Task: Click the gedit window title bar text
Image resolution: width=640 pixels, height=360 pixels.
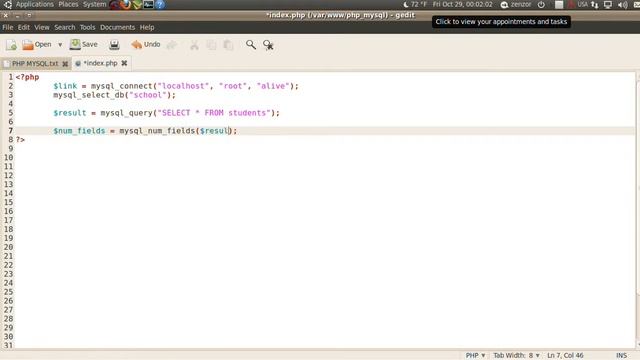Action: (340, 15)
